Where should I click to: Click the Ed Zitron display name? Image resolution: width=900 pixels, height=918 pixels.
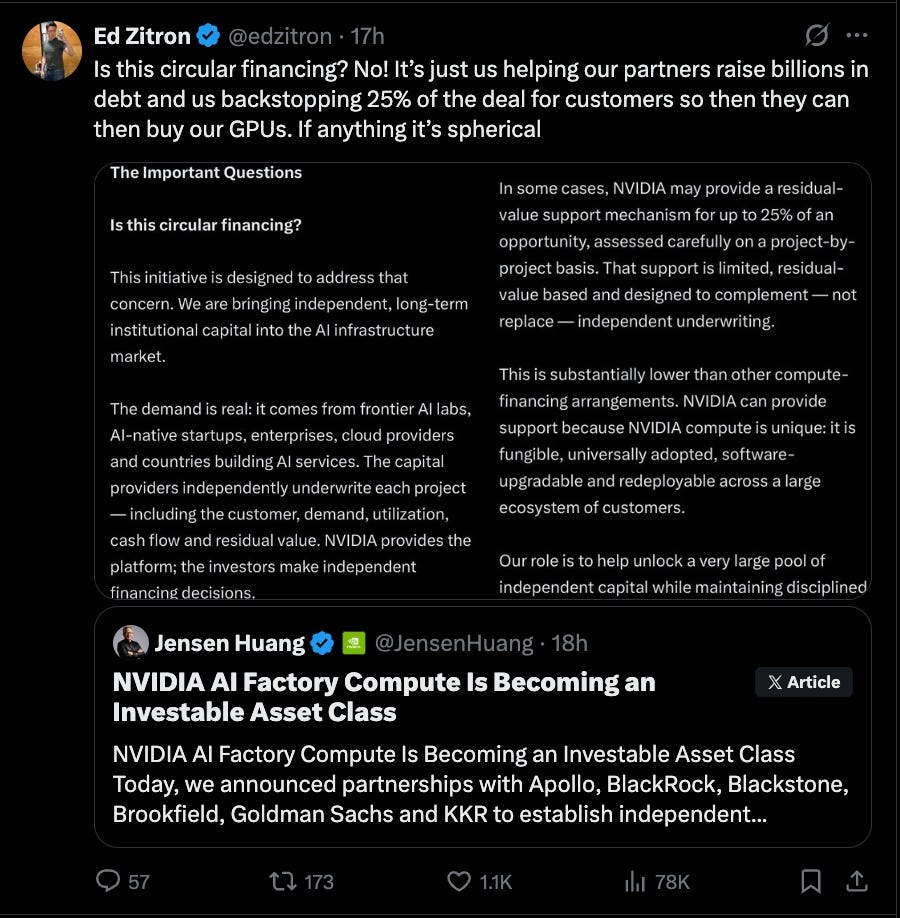point(142,36)
